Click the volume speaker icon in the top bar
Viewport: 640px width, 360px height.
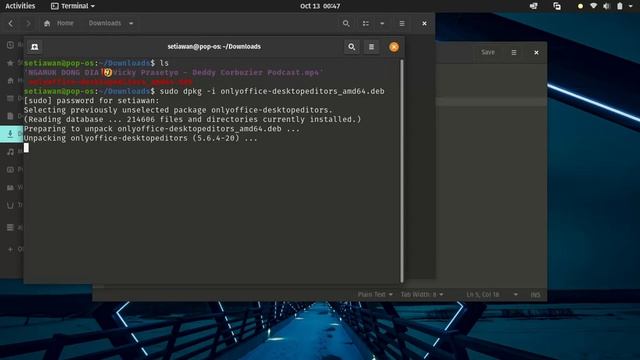click(x=607, y=6)
